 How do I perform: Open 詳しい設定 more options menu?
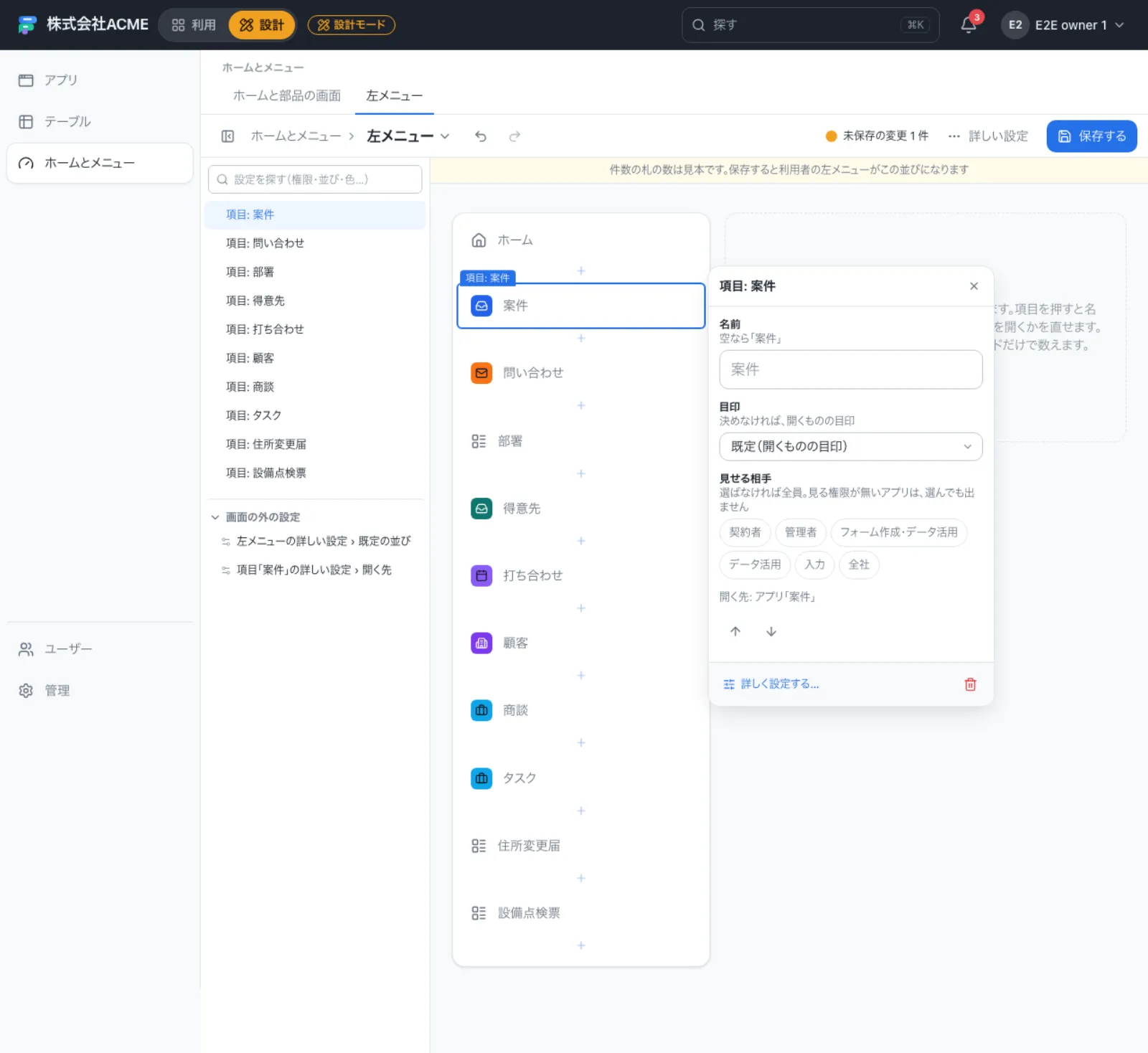click(x=988, y=136)
